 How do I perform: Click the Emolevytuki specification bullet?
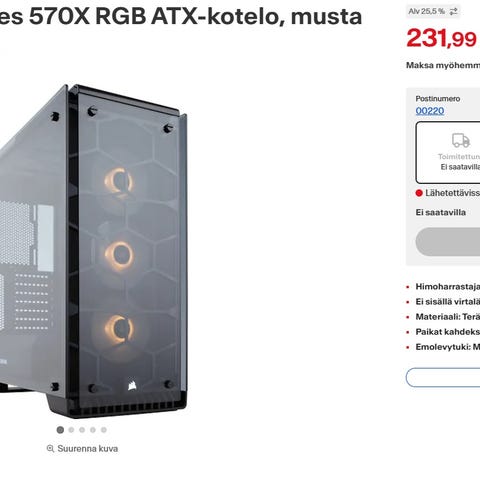[447, 347]
